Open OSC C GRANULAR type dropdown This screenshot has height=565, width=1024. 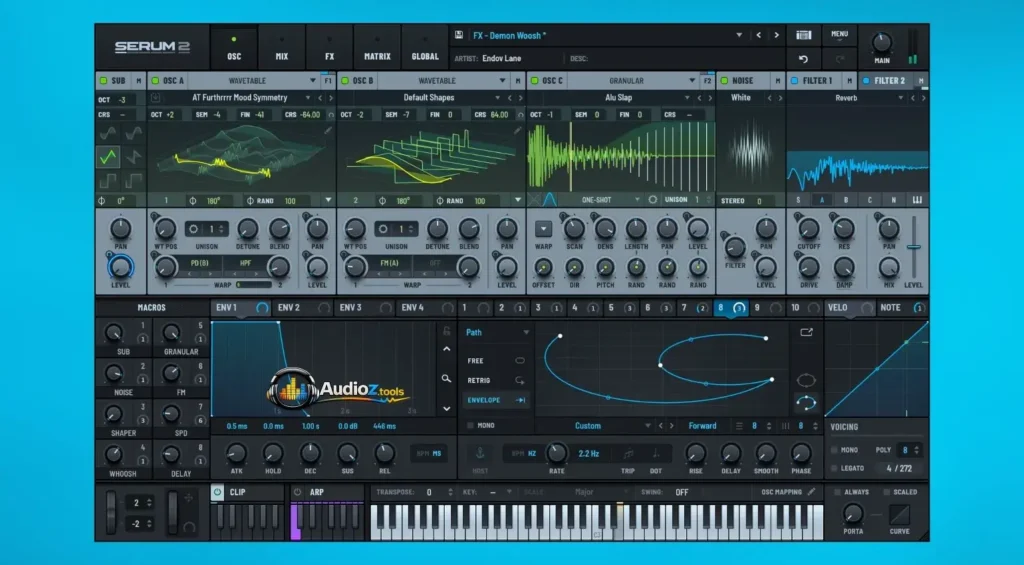point(692,80)
